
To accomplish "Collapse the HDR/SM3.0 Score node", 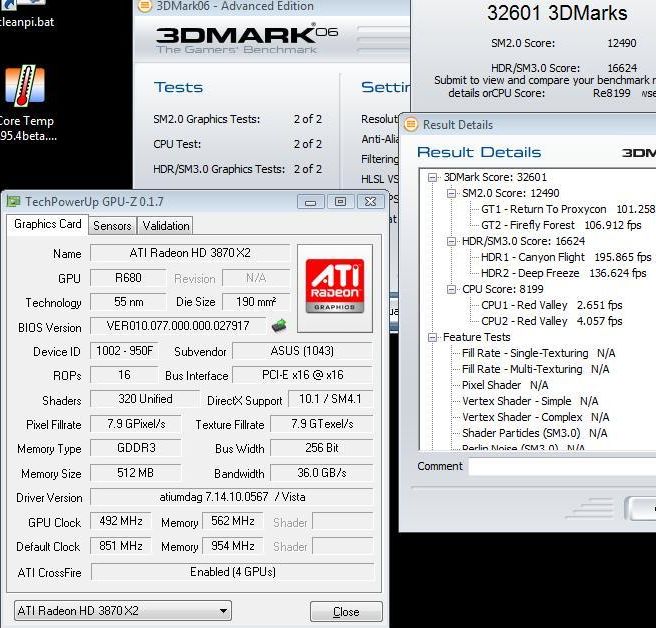I will point(451,241).
